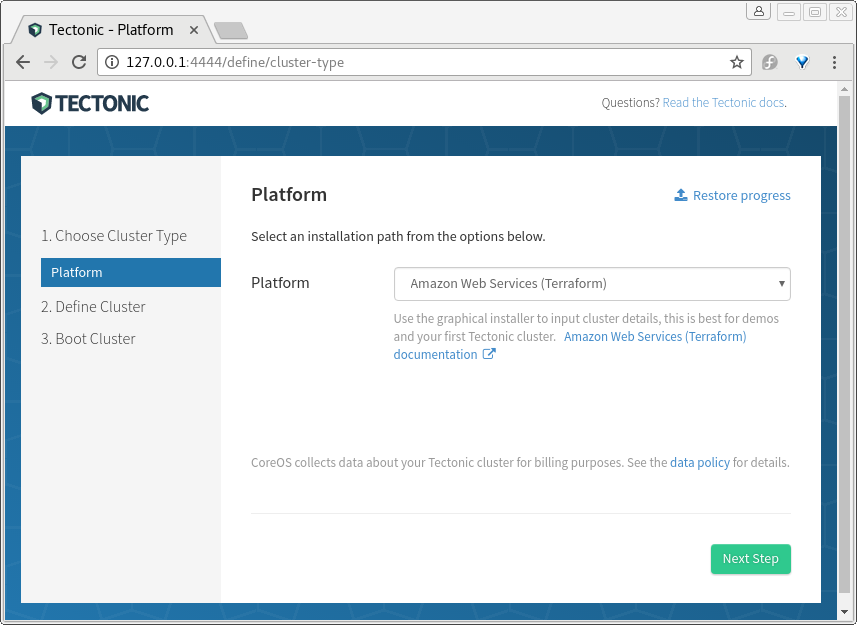Open the Read the Tectonic docs link

pyautogui.click(x=722, y=102)
